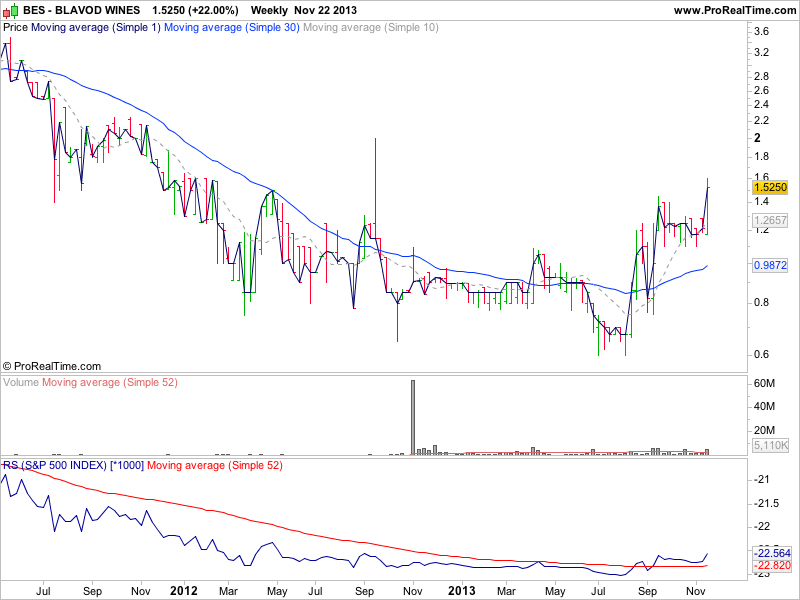Click the grey 1.2657 value tag
Screen dimensions: 800x600
coord(770,220)
